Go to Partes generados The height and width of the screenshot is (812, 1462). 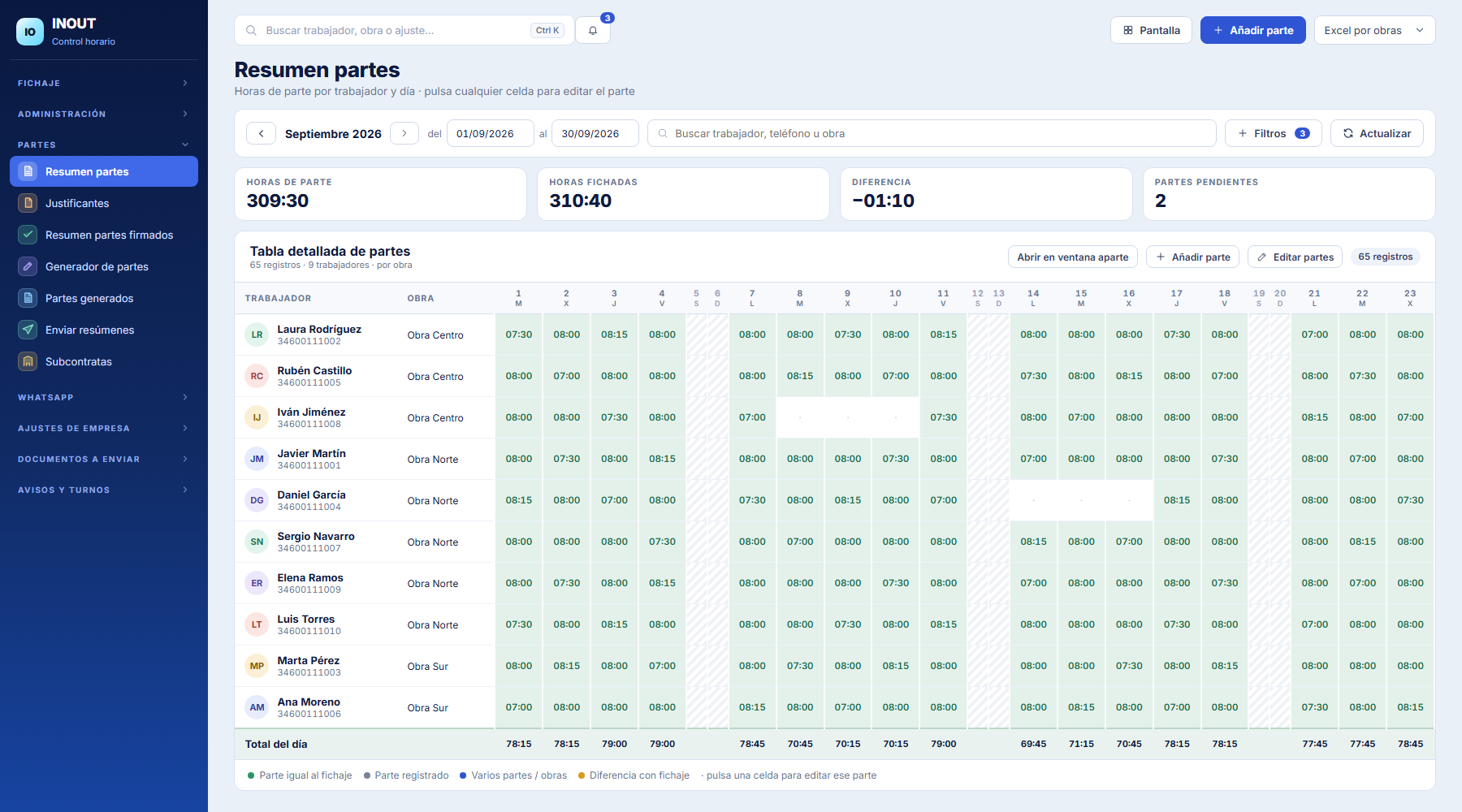pos(104,298)
